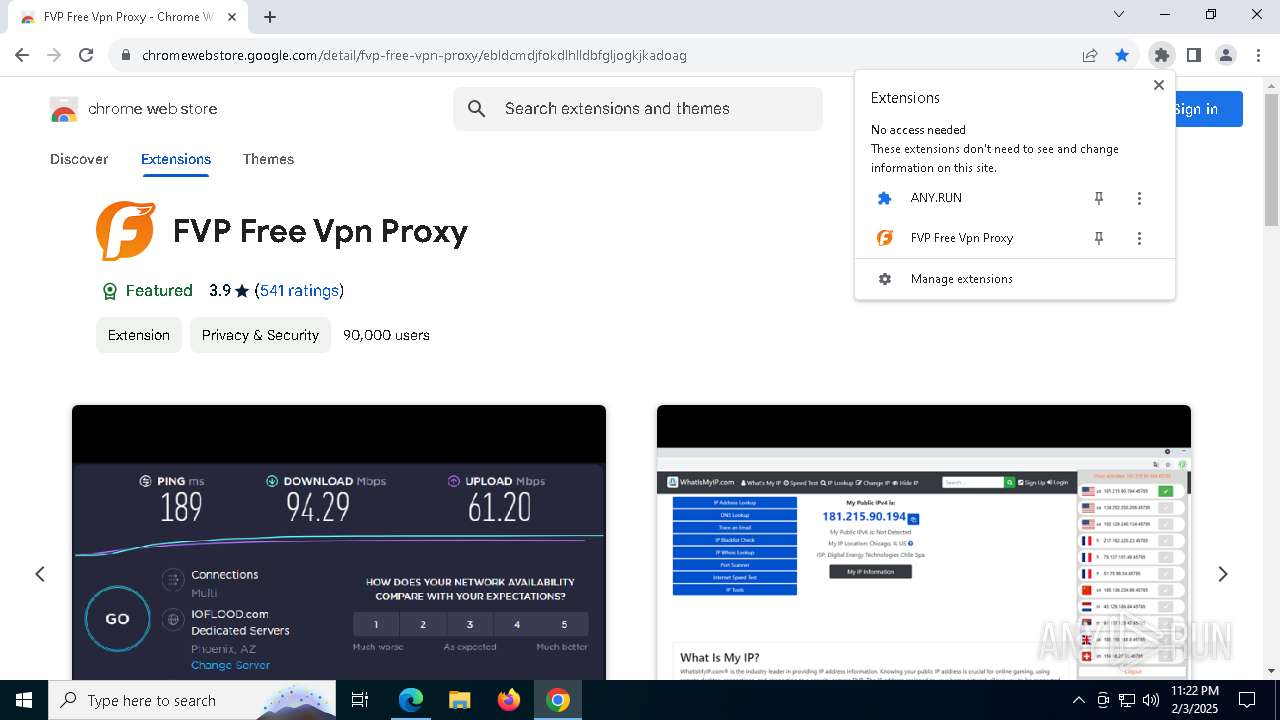Open more options for FVP Free Vpn Proxy

pos(1139,238)
